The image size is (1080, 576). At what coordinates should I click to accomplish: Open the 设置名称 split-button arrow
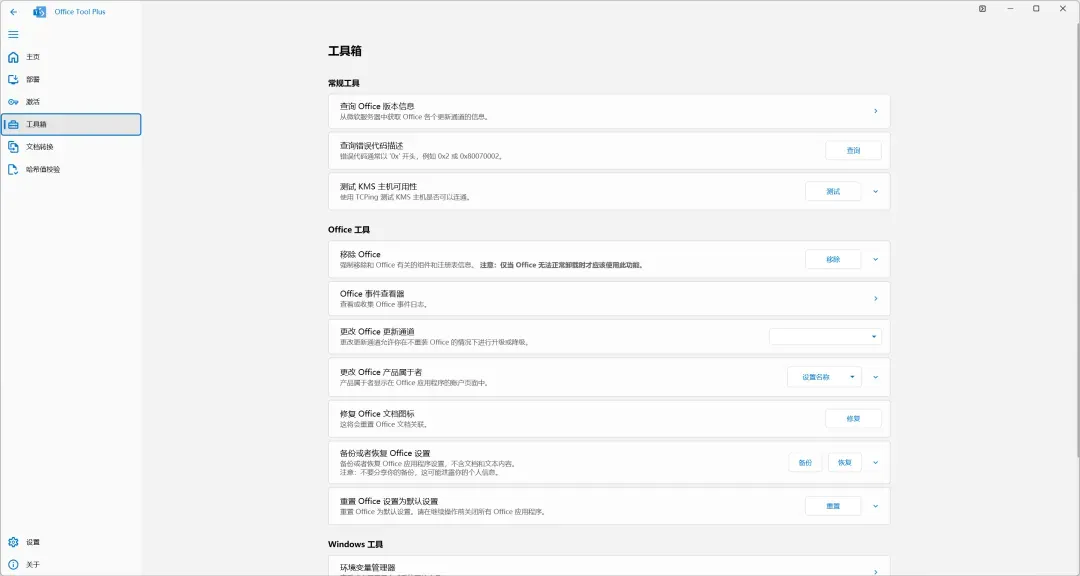(x=852, y=377)
